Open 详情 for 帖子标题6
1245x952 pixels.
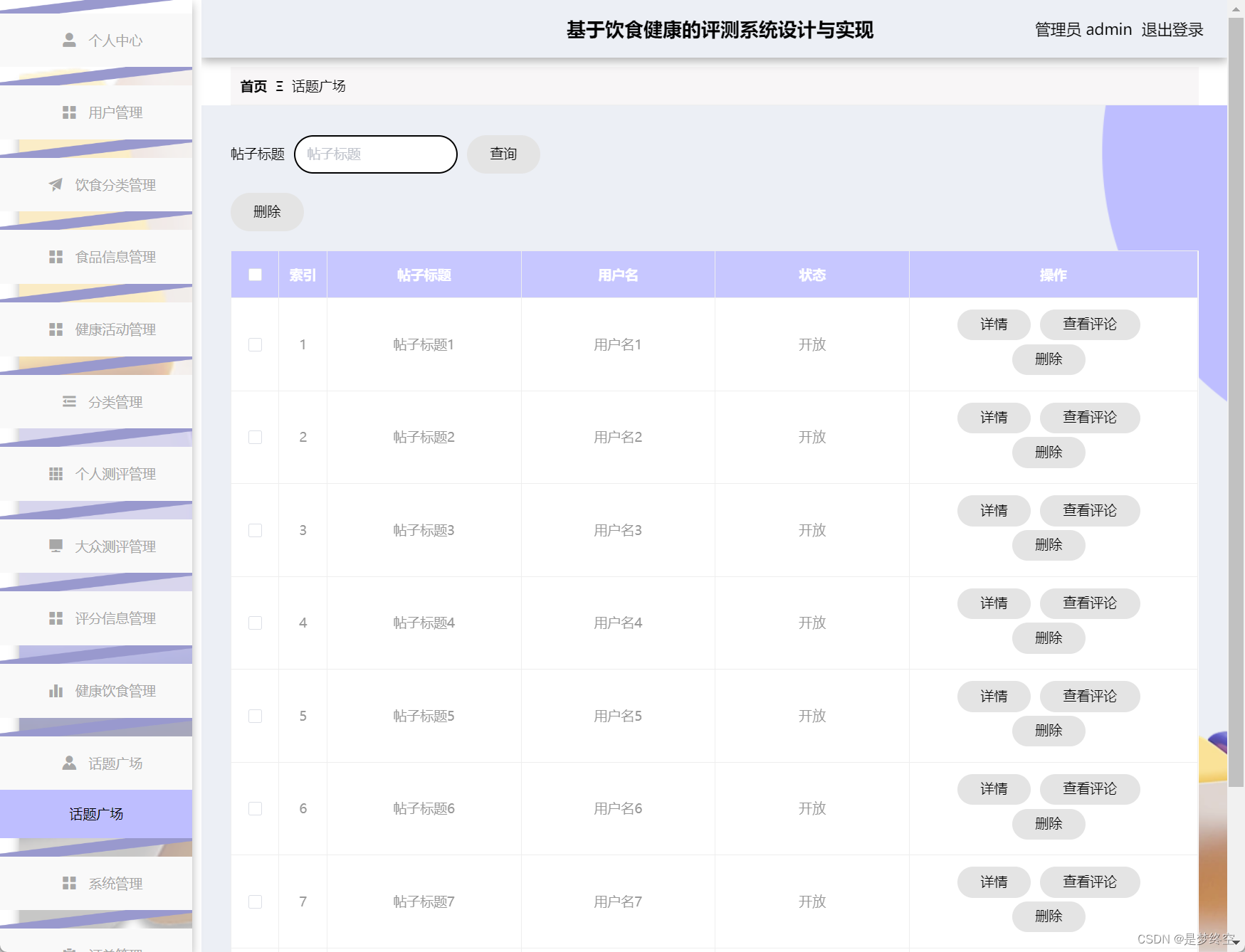(994, 789)
